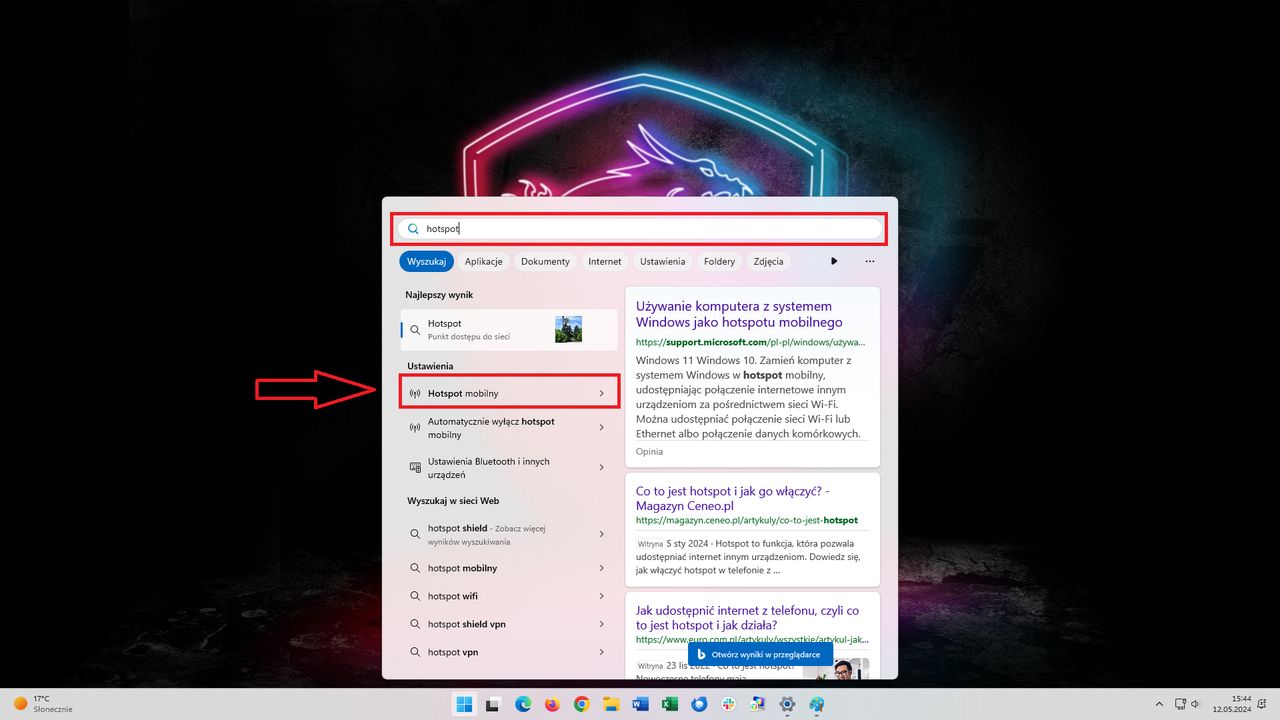Image resolution: width=1280 pixels, height=720 pixels.
Task: Select the hotspot vpn web suggestion
Action: [509, 652]
